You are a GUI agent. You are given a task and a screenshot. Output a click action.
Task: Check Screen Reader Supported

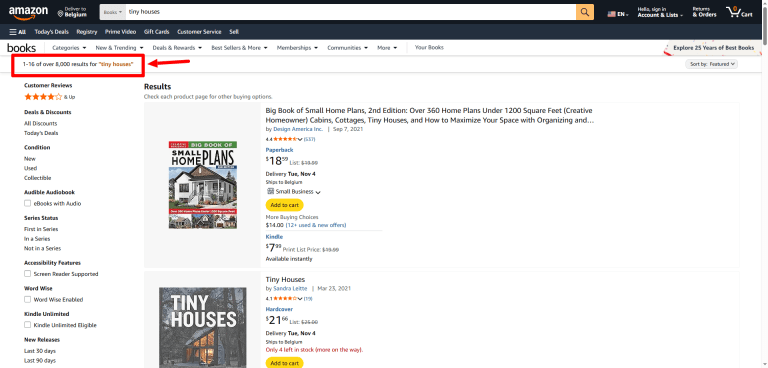click(27, 274)
